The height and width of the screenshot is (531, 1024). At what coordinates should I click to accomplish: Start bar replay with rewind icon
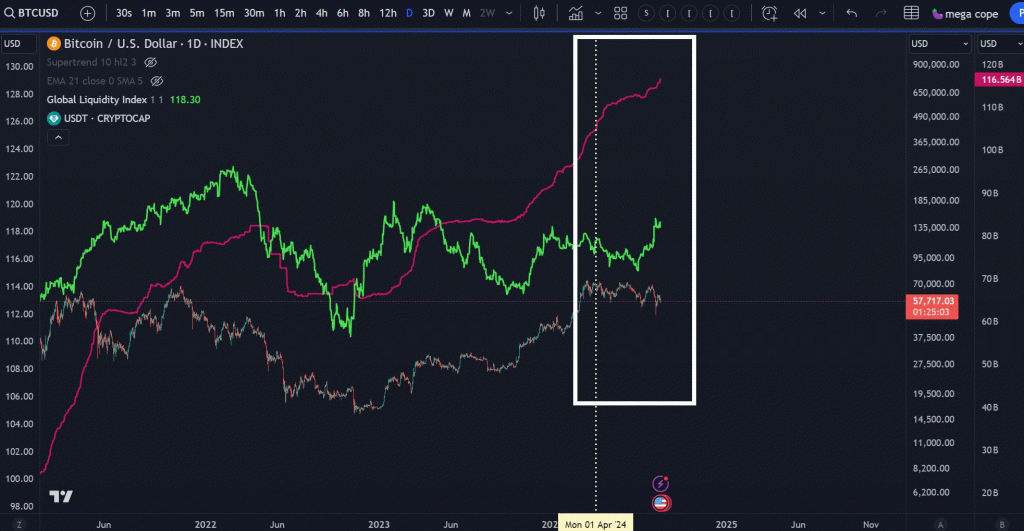coord(800,13)
